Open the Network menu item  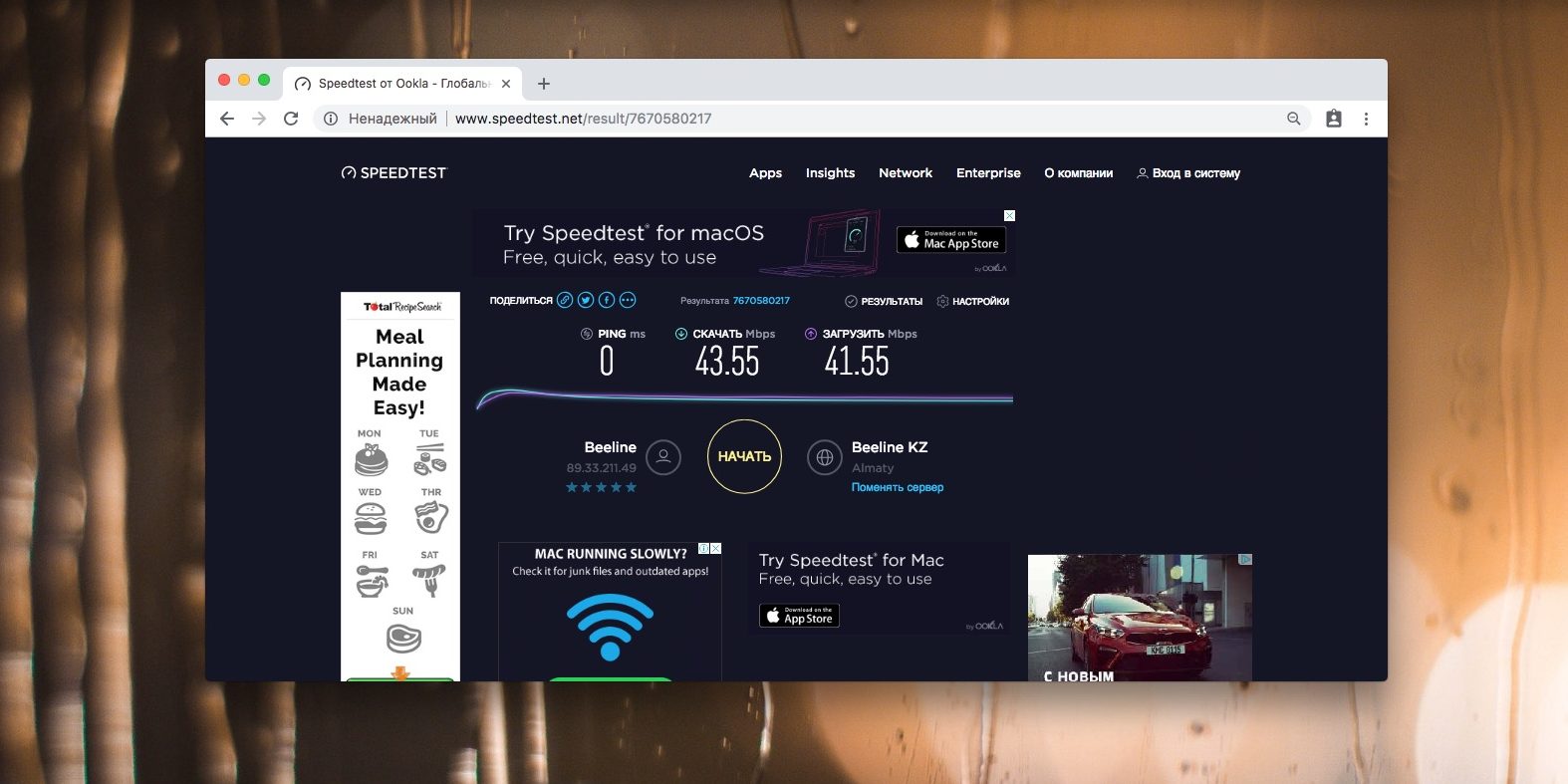pyautogui.click(x=906, y=172)
